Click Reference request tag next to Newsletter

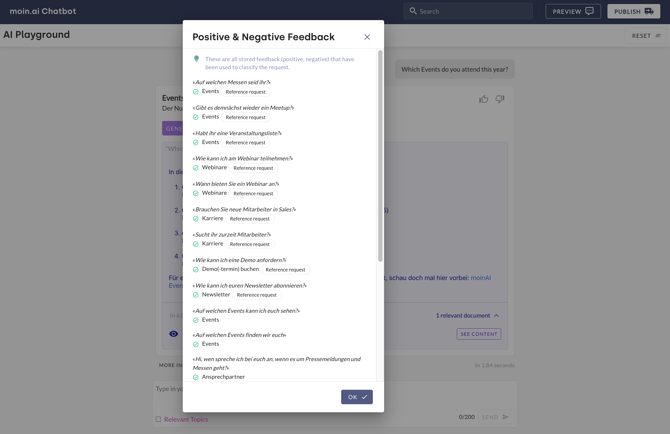256,295
